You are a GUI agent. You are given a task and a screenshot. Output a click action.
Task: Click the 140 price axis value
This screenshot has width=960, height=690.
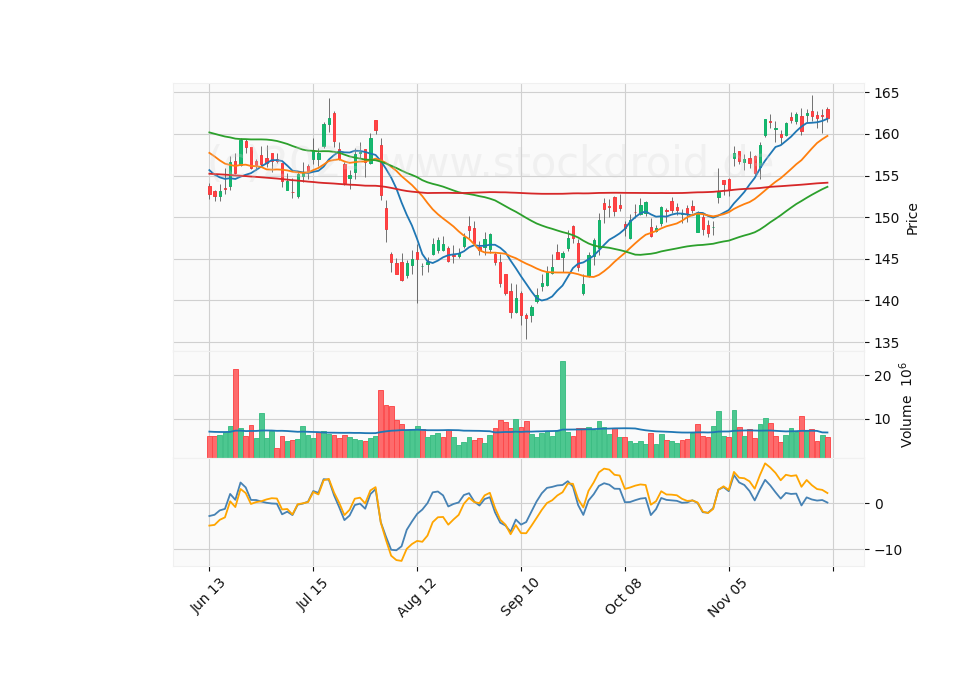tap(887, 301)
